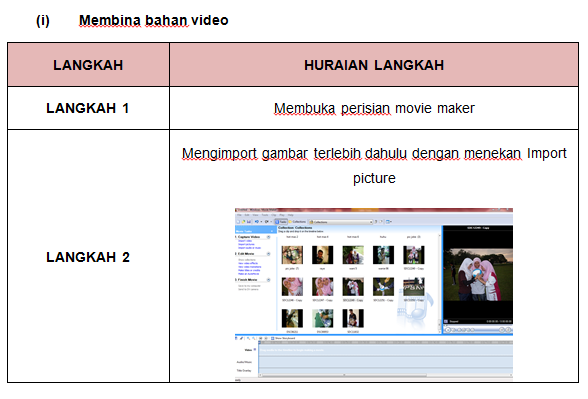
Task: Click the timeline horizontal scrollbar
Action: [386, 375]
